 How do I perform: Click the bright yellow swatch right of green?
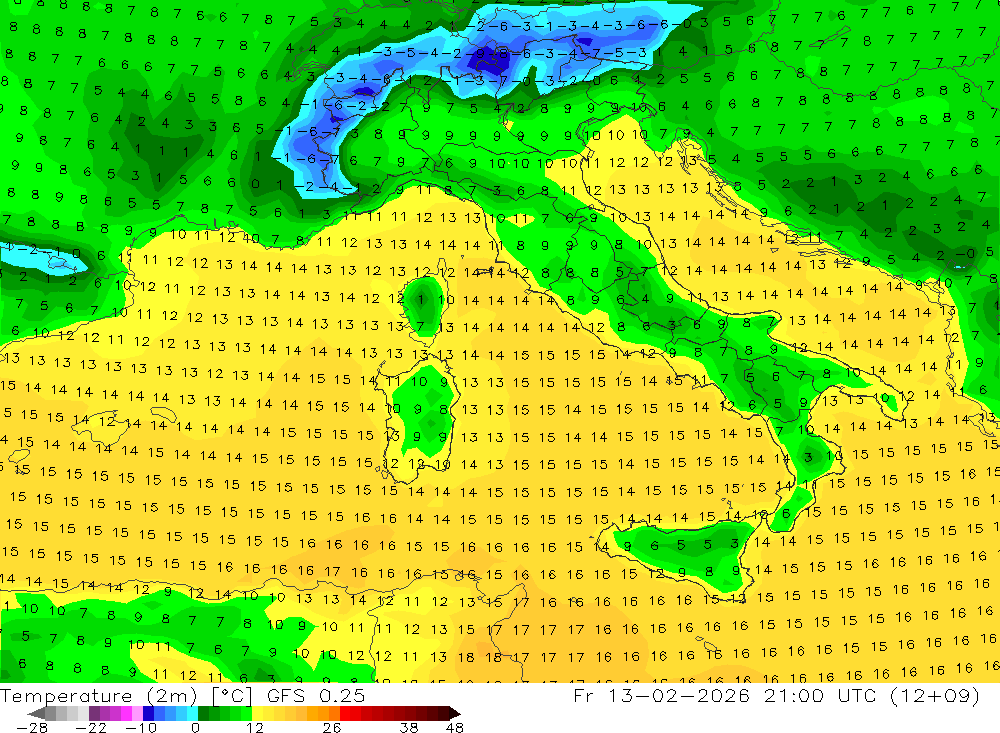pyautogui.click(x=257, y=714)
